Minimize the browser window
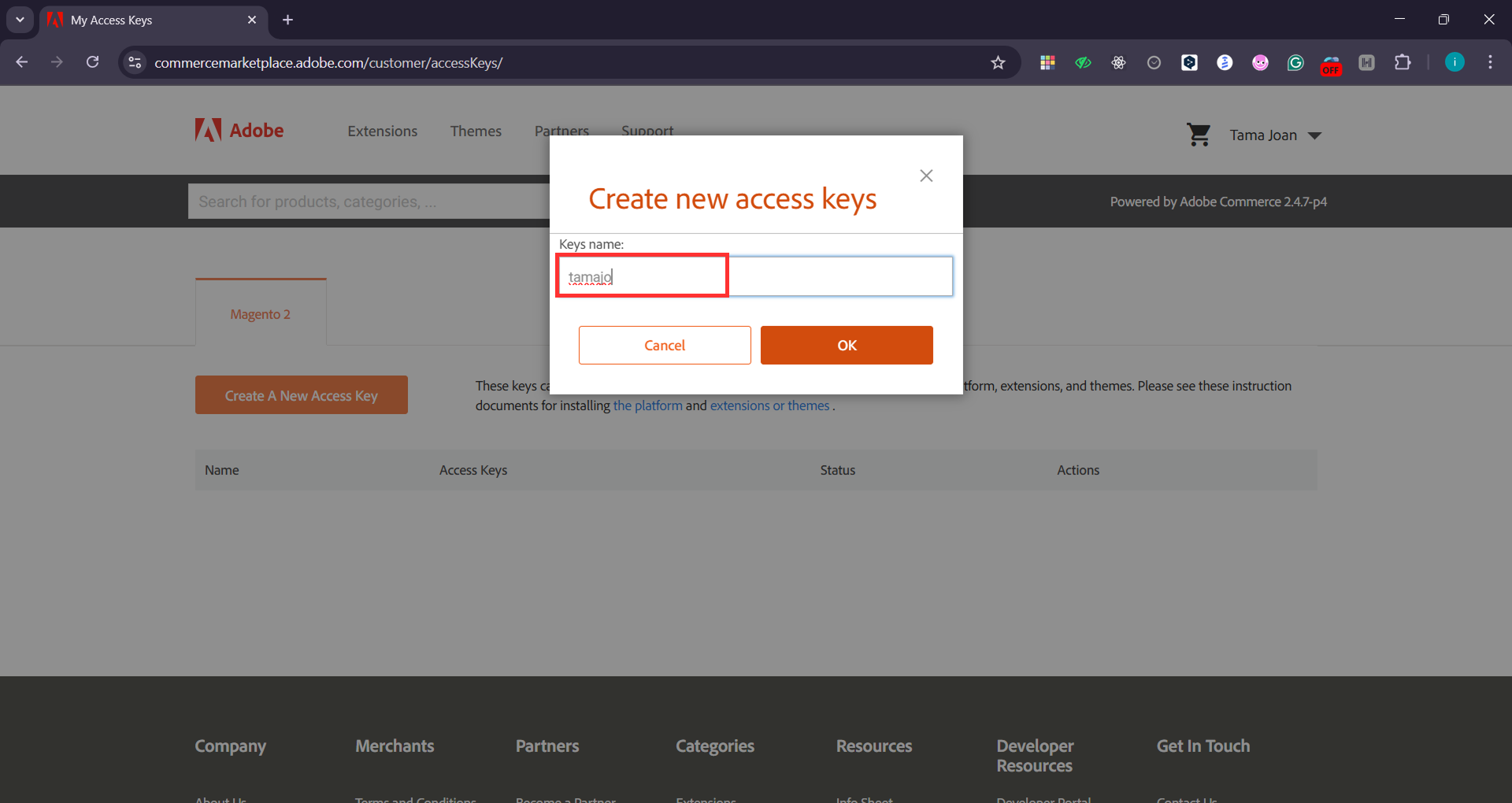1512x803 pixels. click(x=1399, y=20)
